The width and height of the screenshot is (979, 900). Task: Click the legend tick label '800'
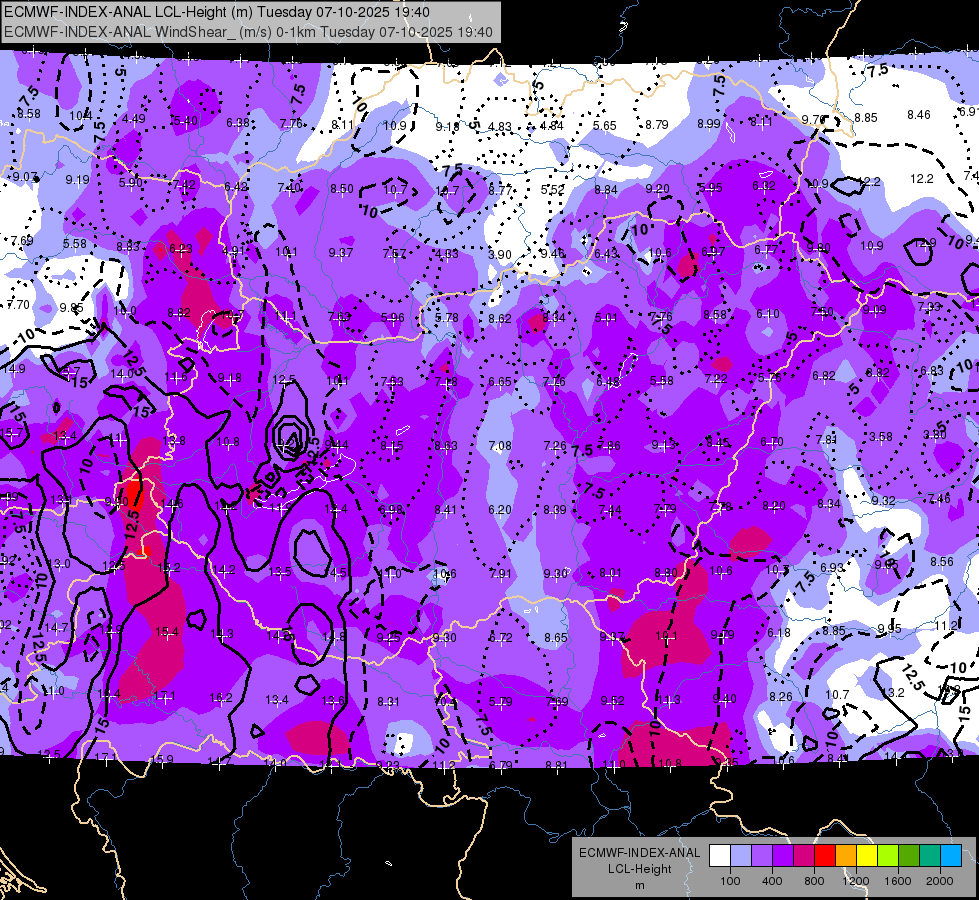click(814, 881)
